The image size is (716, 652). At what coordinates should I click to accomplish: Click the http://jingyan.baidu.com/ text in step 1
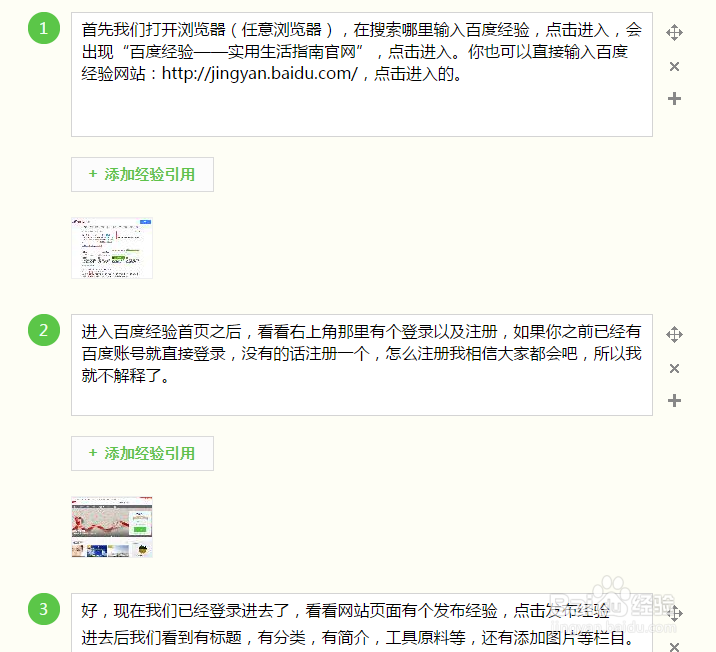pyautogui.click(x=260, y=74)
